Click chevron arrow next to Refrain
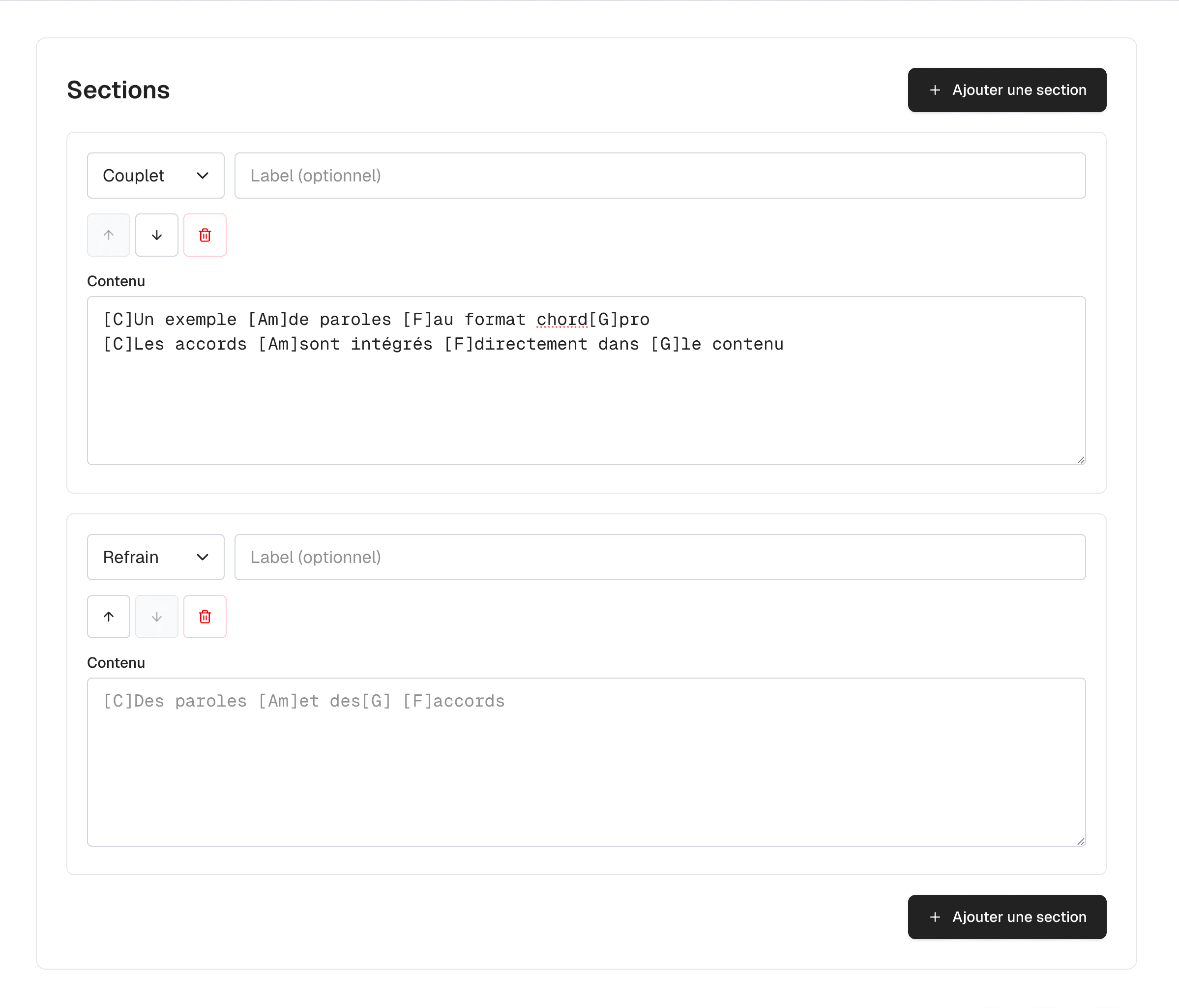The height and width of the screenshot is (1008, 1179). [x=203, y=557]
